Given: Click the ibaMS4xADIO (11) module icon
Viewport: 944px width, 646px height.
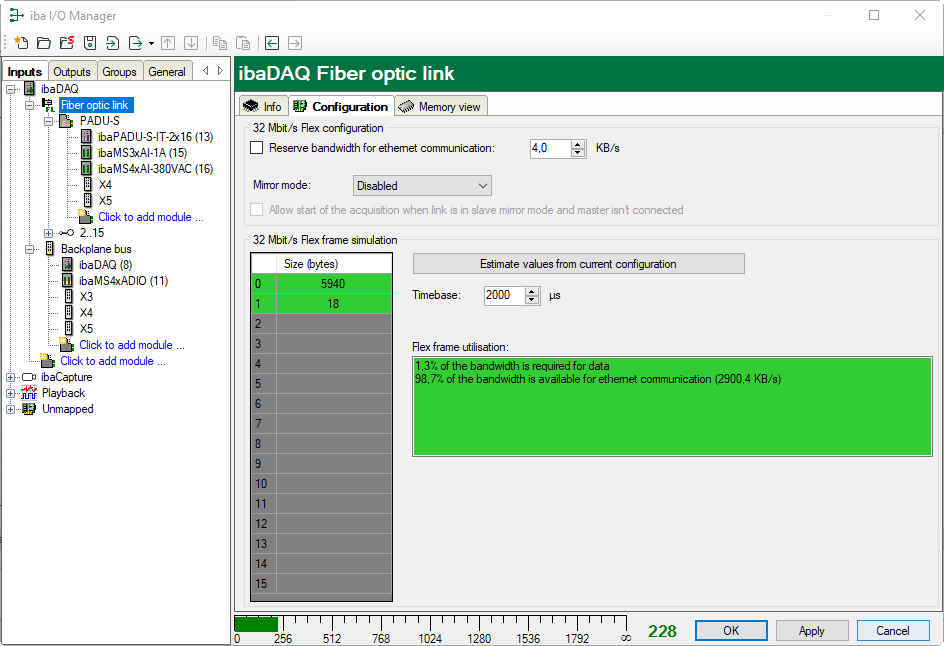Looking at the screenshot, I should click(68, 281).
